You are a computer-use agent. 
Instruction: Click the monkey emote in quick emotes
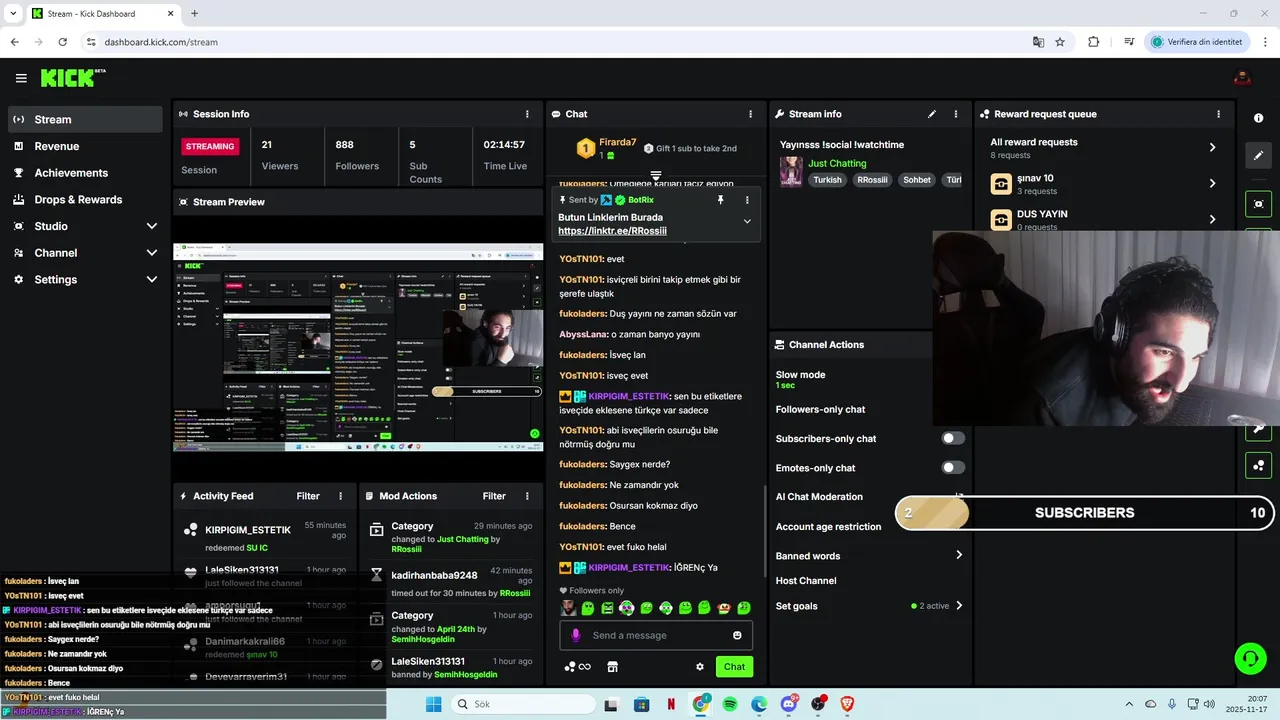[x=724, y=608]
